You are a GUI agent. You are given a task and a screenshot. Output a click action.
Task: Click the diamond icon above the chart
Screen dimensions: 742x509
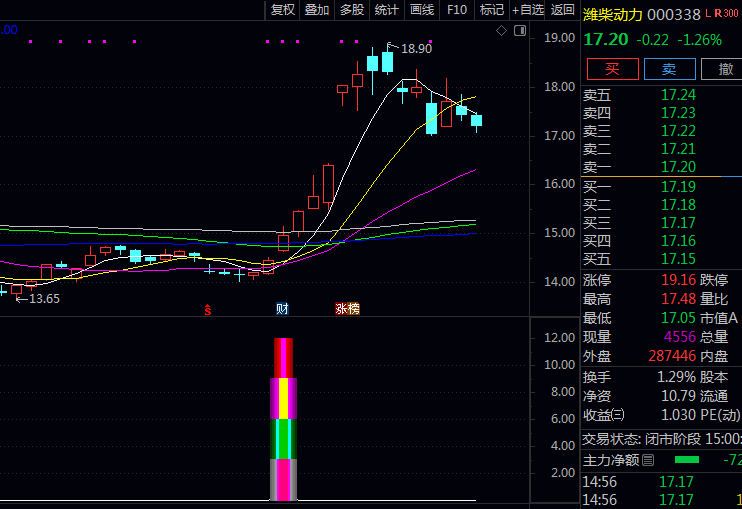pos(501,31)
